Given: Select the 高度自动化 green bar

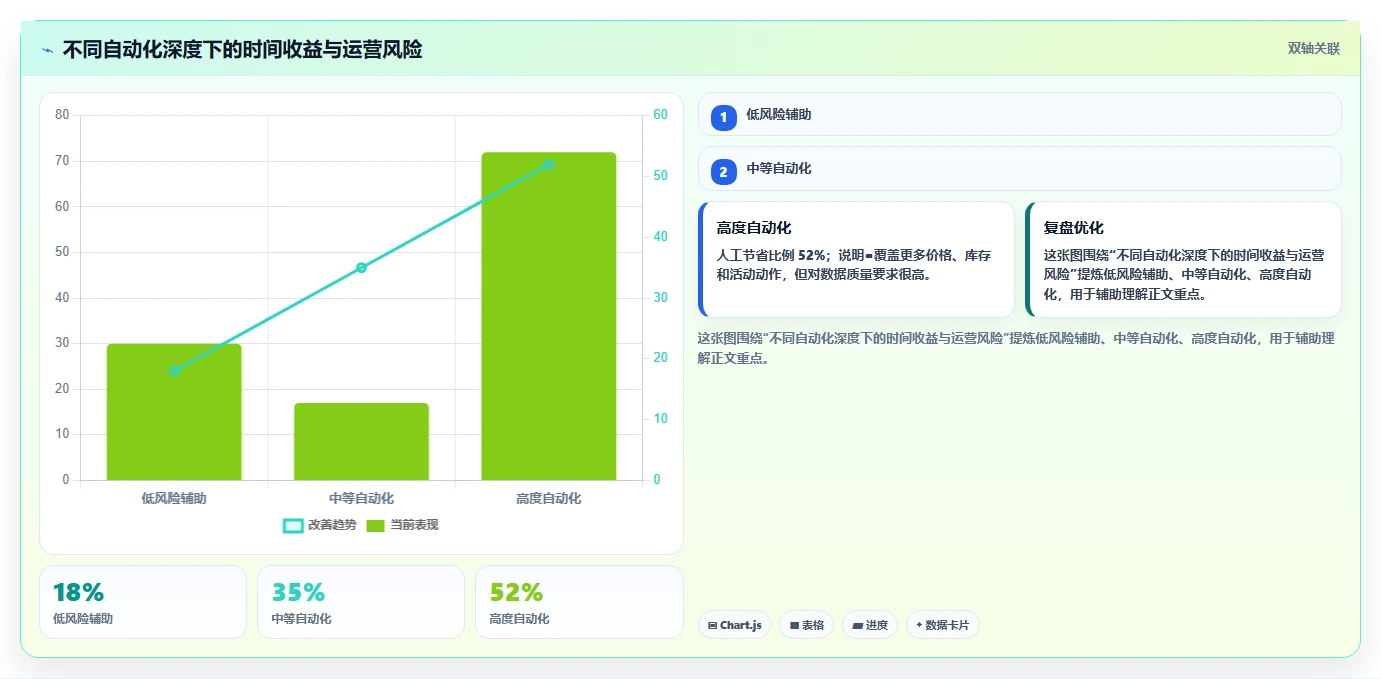Looking at the screenshot, I should 548,316.
